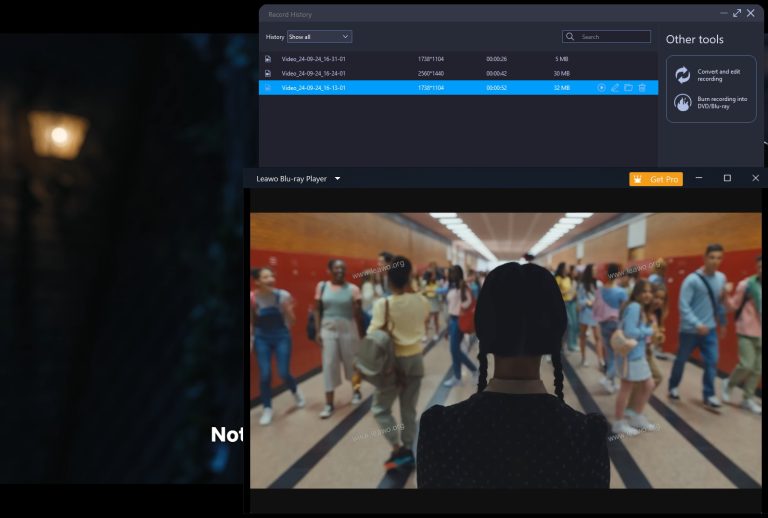Select recording Video_24-09-24_16-13-01

tap(458, 88)
